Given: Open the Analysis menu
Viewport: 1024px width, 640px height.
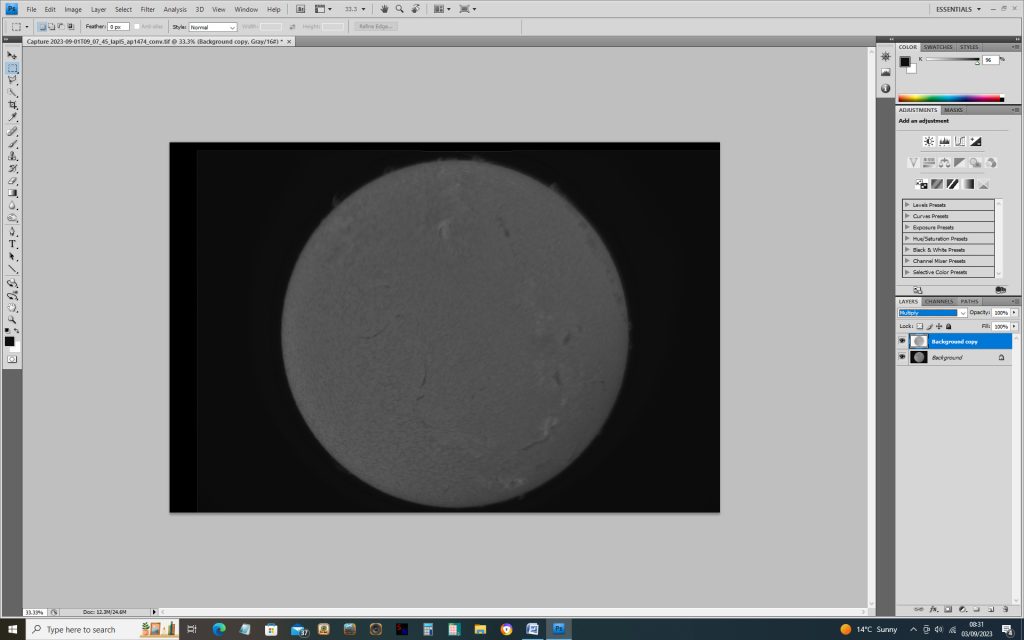Looking at the screenshot, I should (x=174, y=10).
